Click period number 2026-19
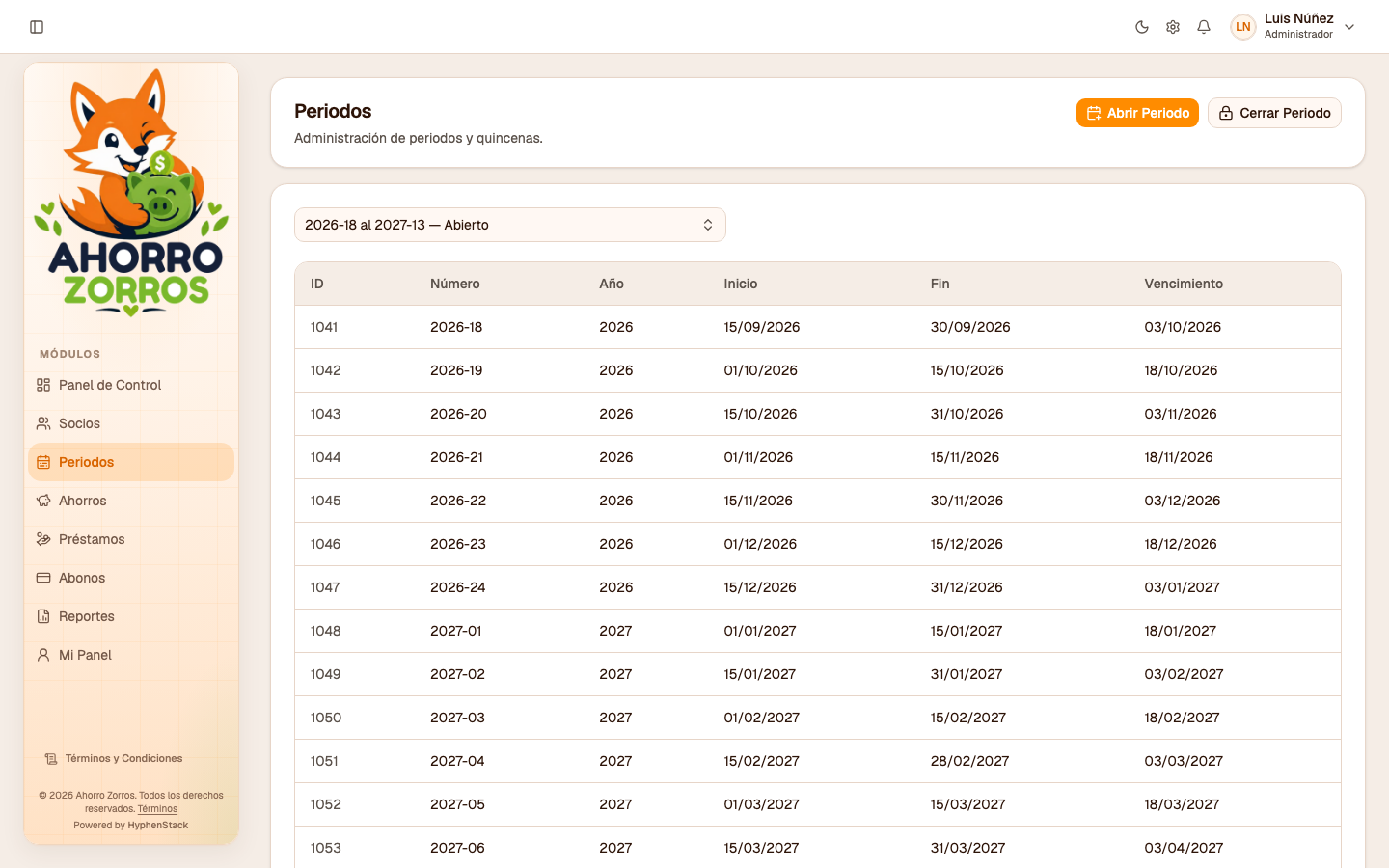 (x=456, y=370)
